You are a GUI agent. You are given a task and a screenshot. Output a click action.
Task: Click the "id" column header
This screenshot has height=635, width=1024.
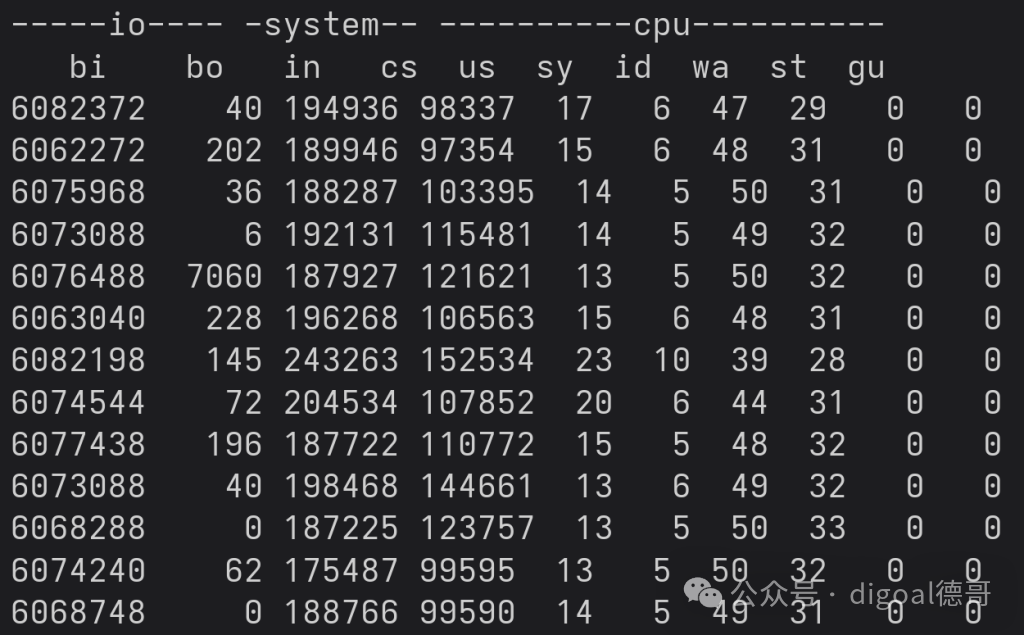[633, 67]
